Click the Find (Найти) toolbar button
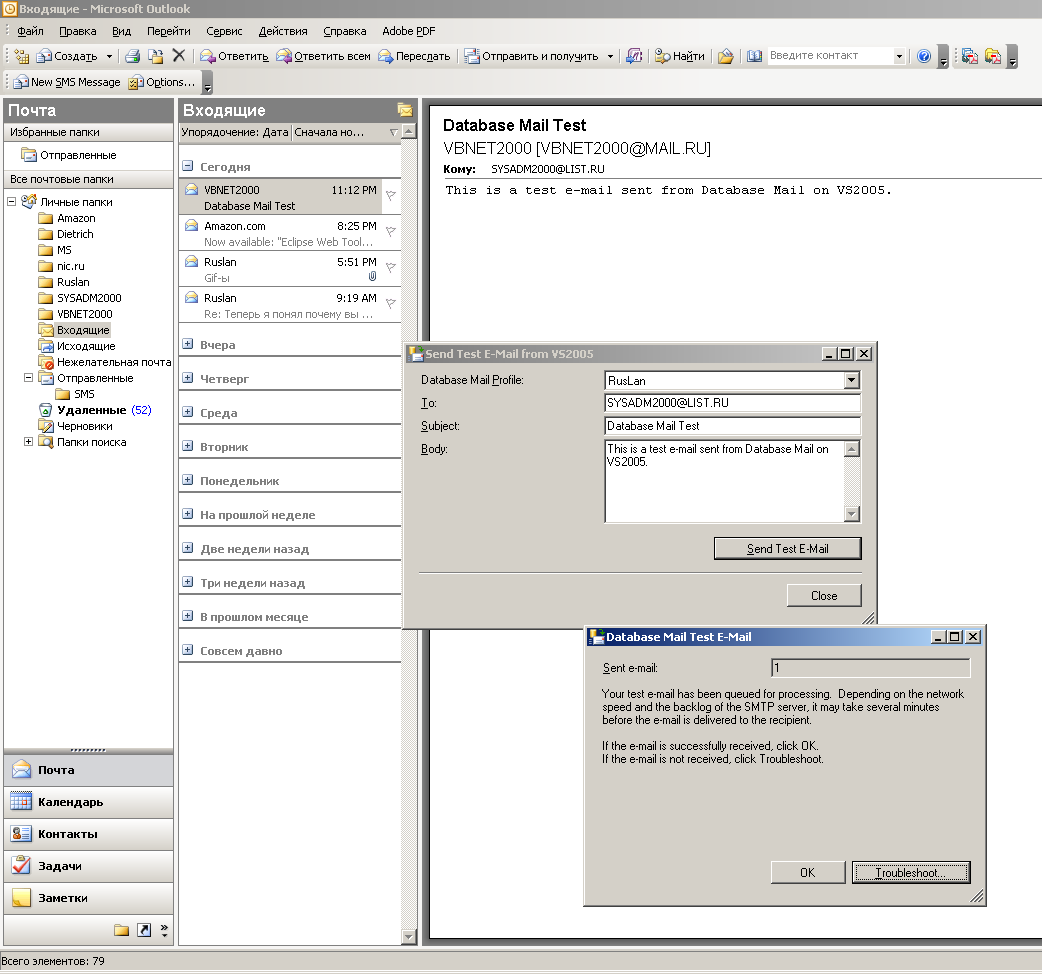Screen dimensions: 1042x974 pyautogui.click(x=679, y=56)
